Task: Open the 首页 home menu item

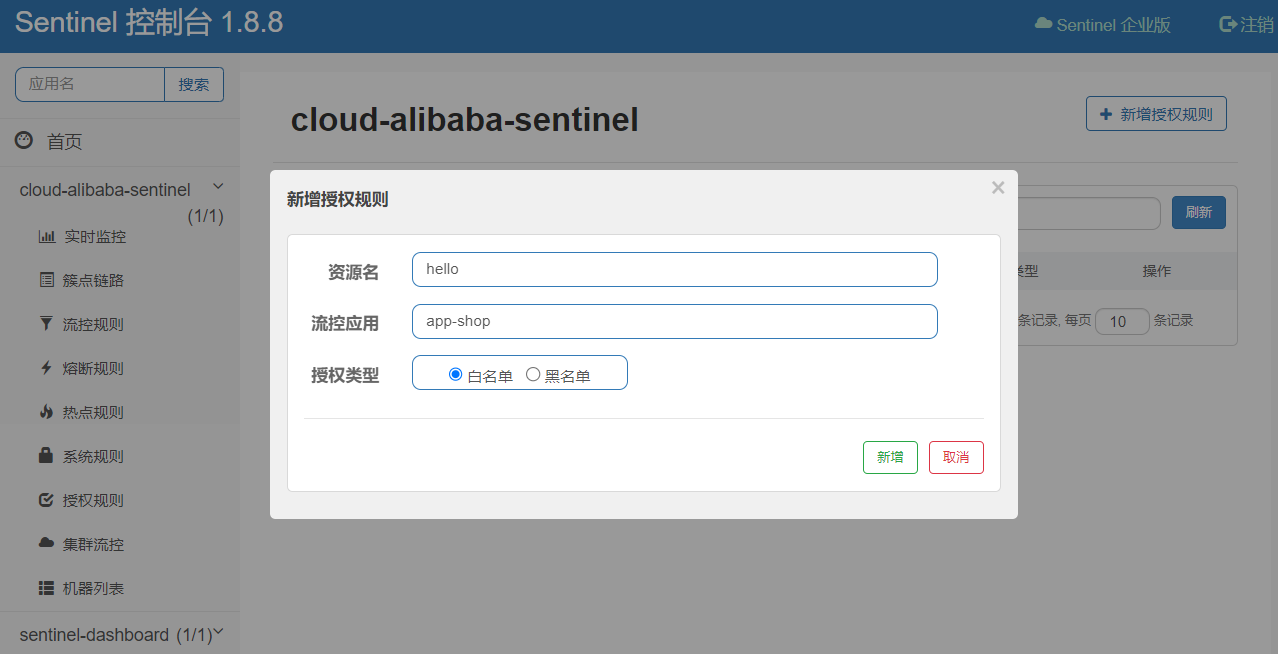Action: click(x=64, y=142)
